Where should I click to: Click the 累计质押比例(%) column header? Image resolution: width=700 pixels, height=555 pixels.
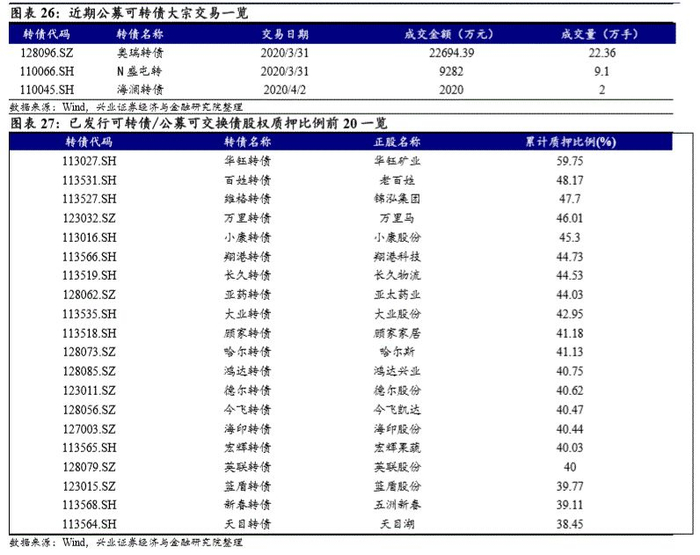point(570,142)
